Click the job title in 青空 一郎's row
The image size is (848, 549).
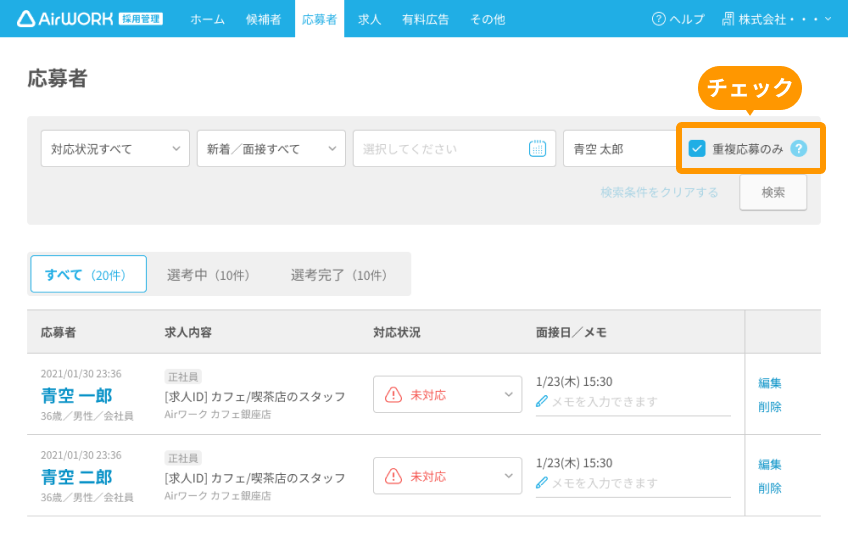(x=255, y=396)
